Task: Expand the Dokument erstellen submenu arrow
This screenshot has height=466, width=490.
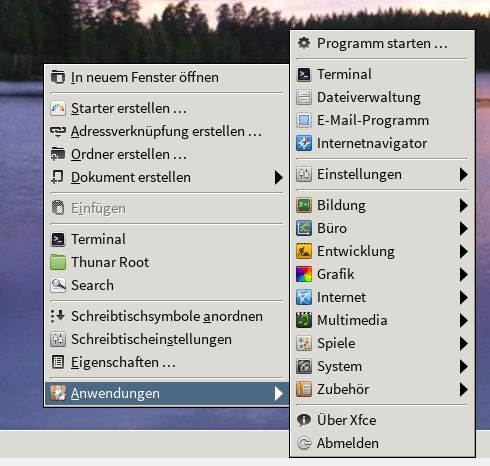Action: [278, 177]
